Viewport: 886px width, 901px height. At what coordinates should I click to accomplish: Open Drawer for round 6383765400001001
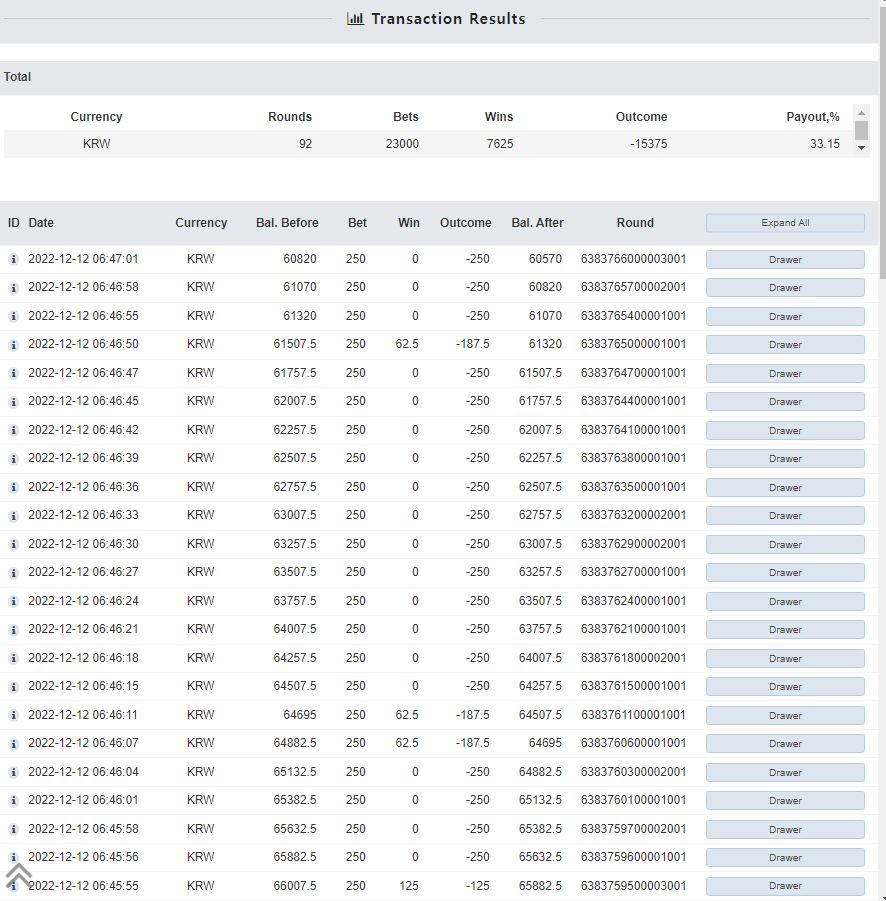(x=785, y=317)
